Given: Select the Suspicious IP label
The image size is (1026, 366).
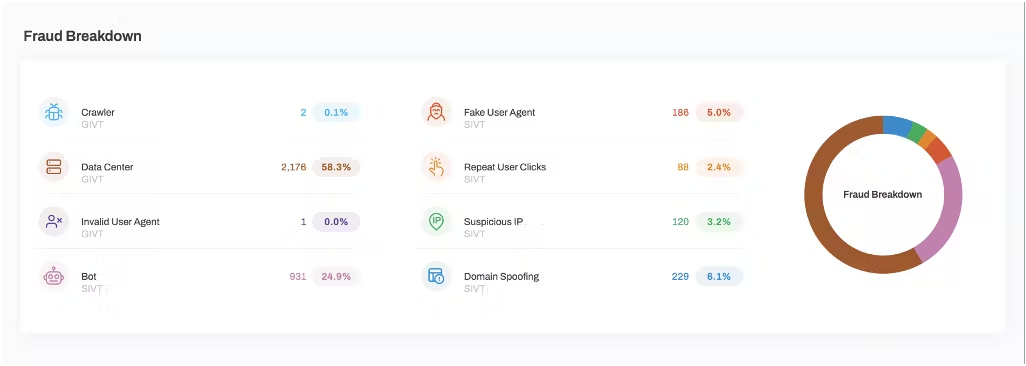Looking at the screenshot, I should coord(493,221).
